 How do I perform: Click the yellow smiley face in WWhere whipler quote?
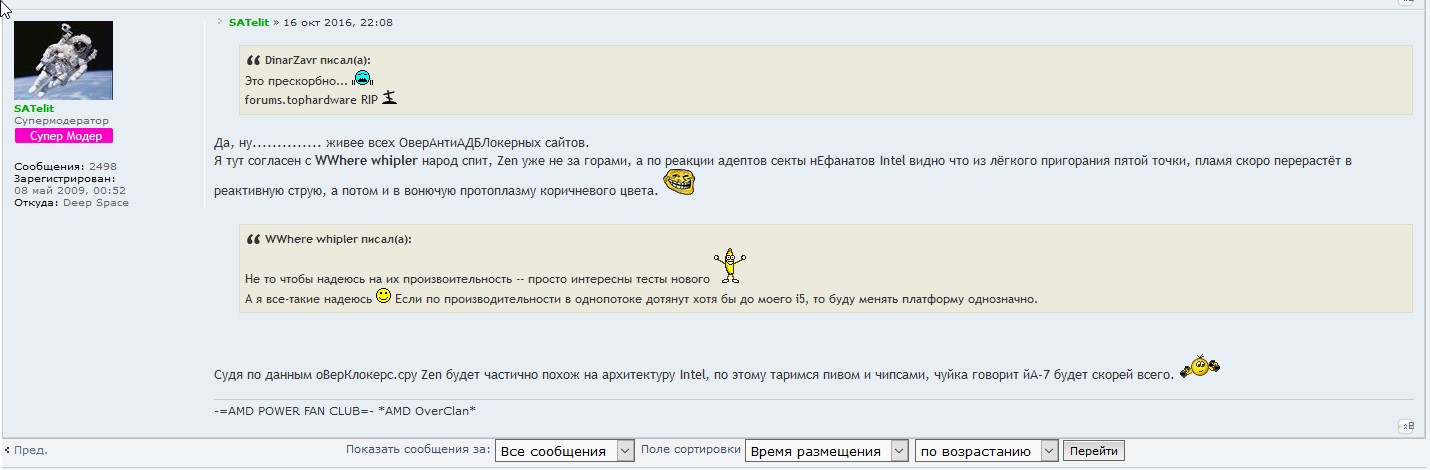pos(383,297)
